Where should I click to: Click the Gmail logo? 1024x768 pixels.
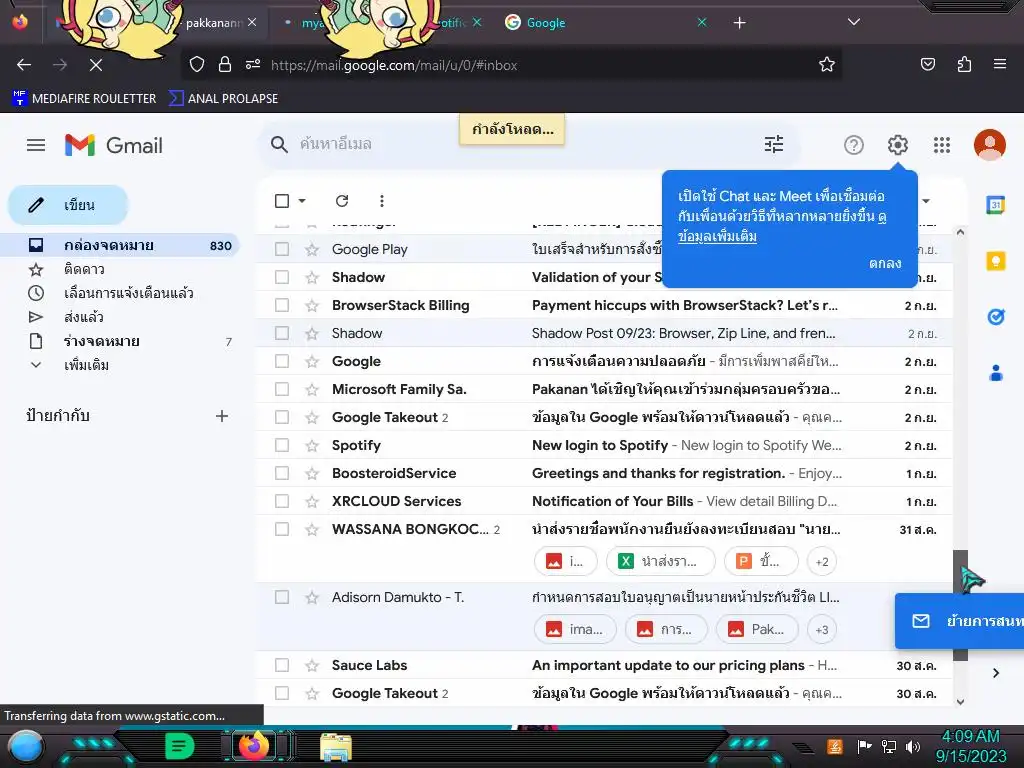click(x=114, y=145)
